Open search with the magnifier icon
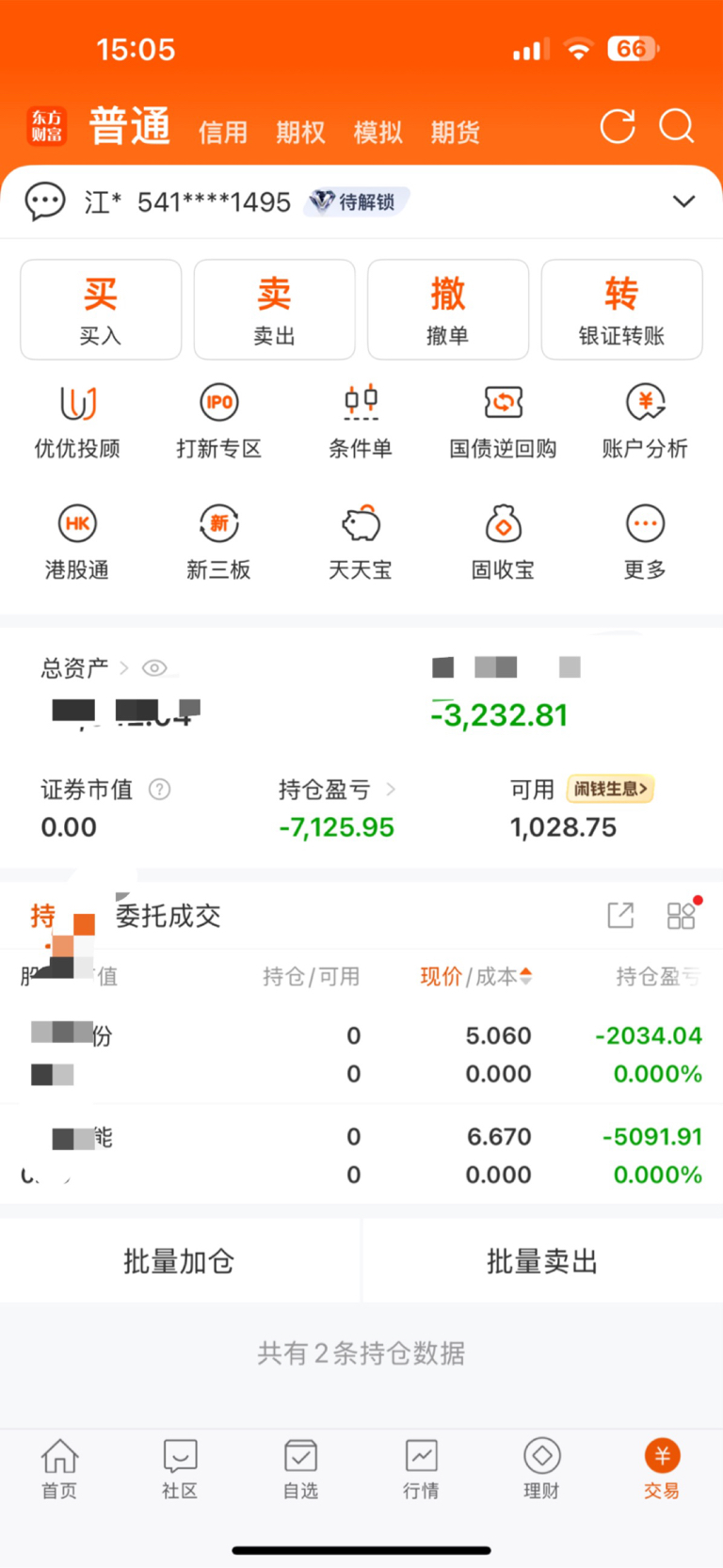The width and height of the screenshot is (723, 1568). tap(676, 126)
